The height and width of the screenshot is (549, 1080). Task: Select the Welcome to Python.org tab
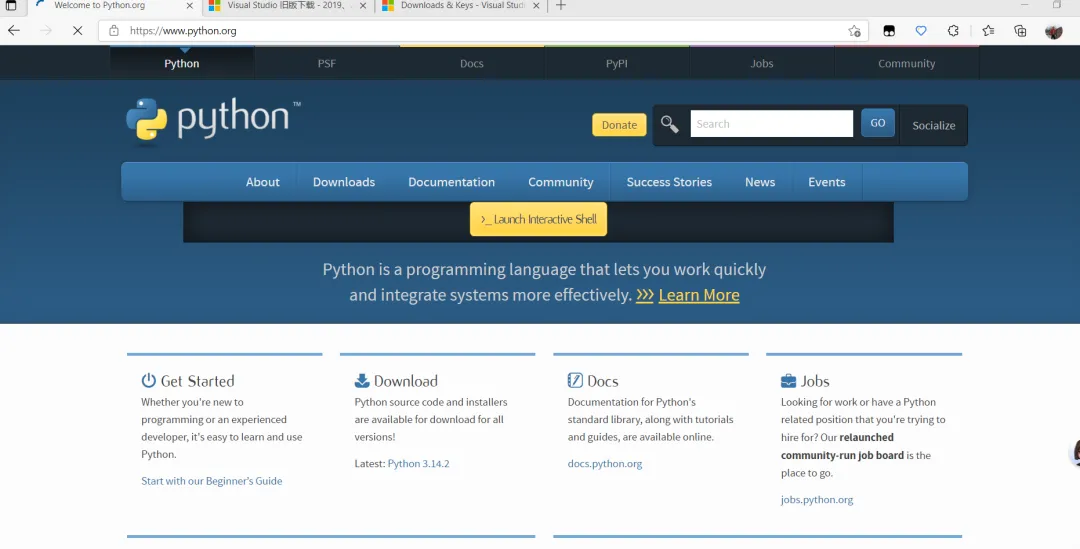tap(115, 6)
